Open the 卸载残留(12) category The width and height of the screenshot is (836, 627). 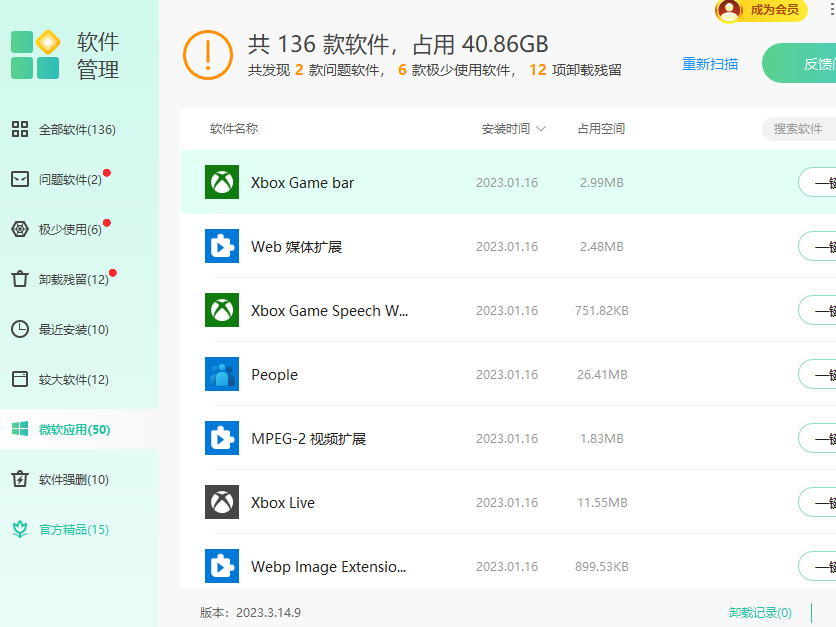(x=79, y=279)
